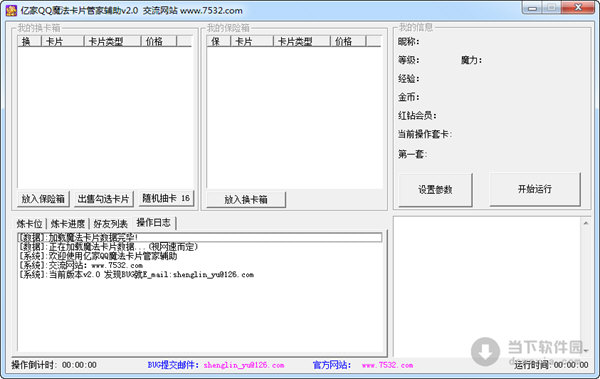Click the 金币 label
Screen dimensions: 600x379
coord(408,97)
